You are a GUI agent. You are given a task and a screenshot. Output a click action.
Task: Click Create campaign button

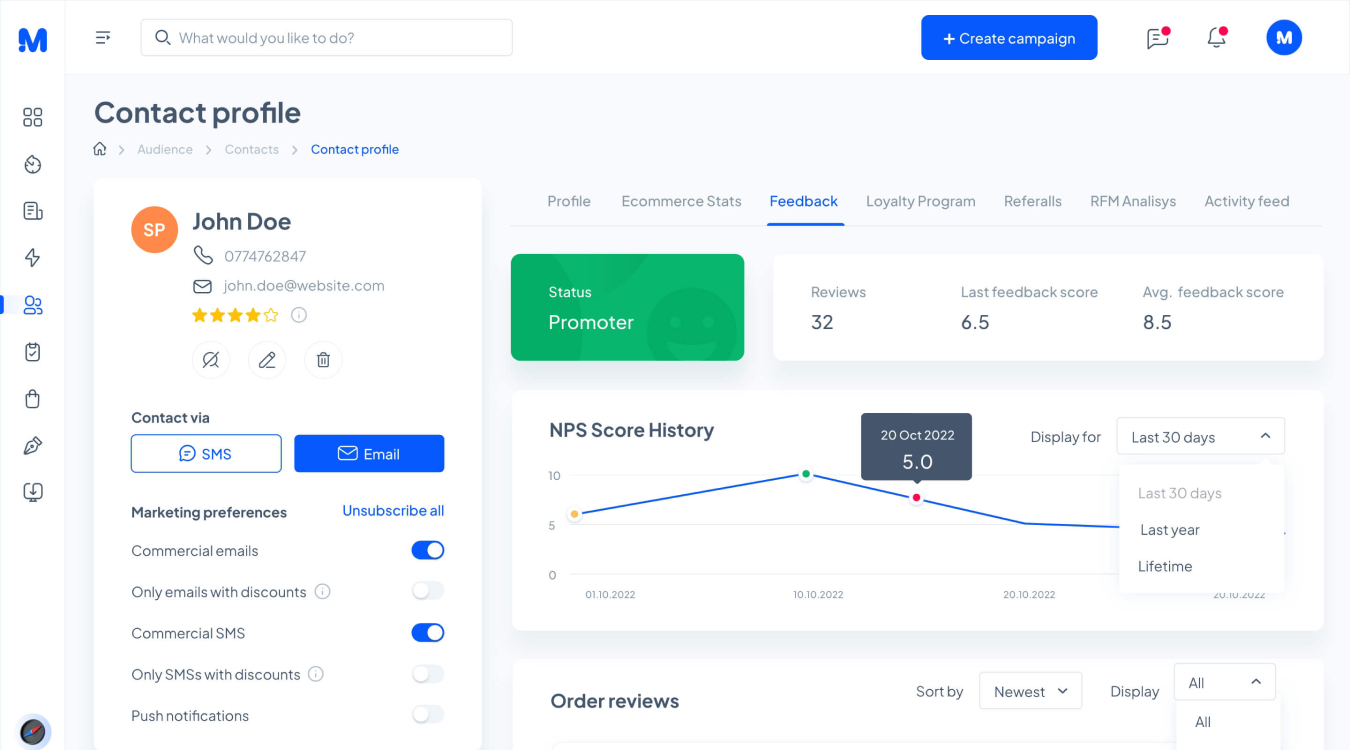pyautogui.click(x=1009, y=38)
